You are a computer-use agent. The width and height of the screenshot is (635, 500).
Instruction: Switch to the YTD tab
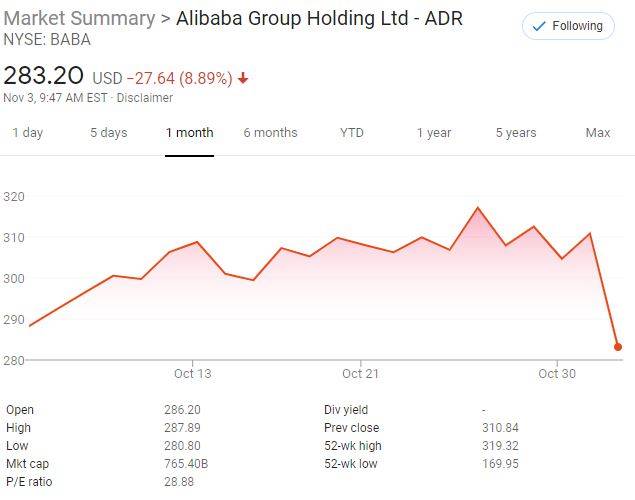tap(352, 133)
